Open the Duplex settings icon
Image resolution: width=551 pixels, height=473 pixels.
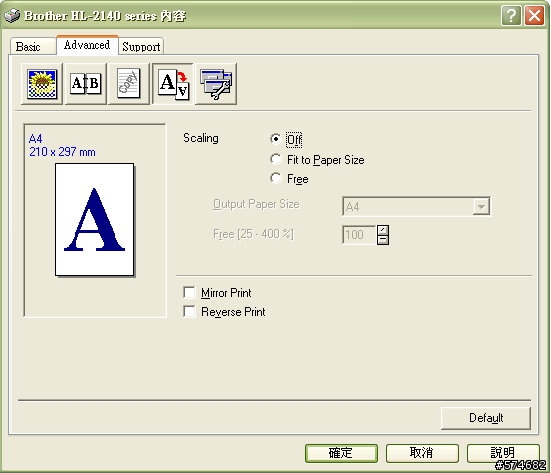click(x=86, y=84)
